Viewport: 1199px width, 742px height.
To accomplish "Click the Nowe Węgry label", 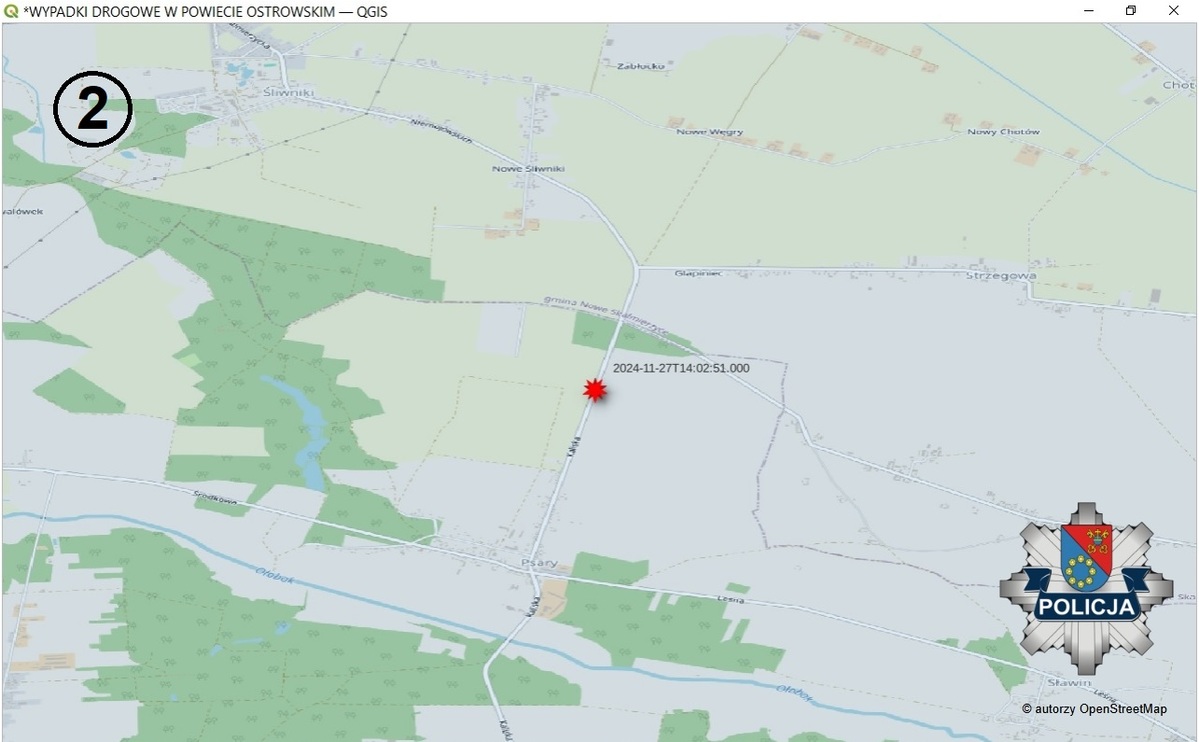I will (x=709, y=132).
